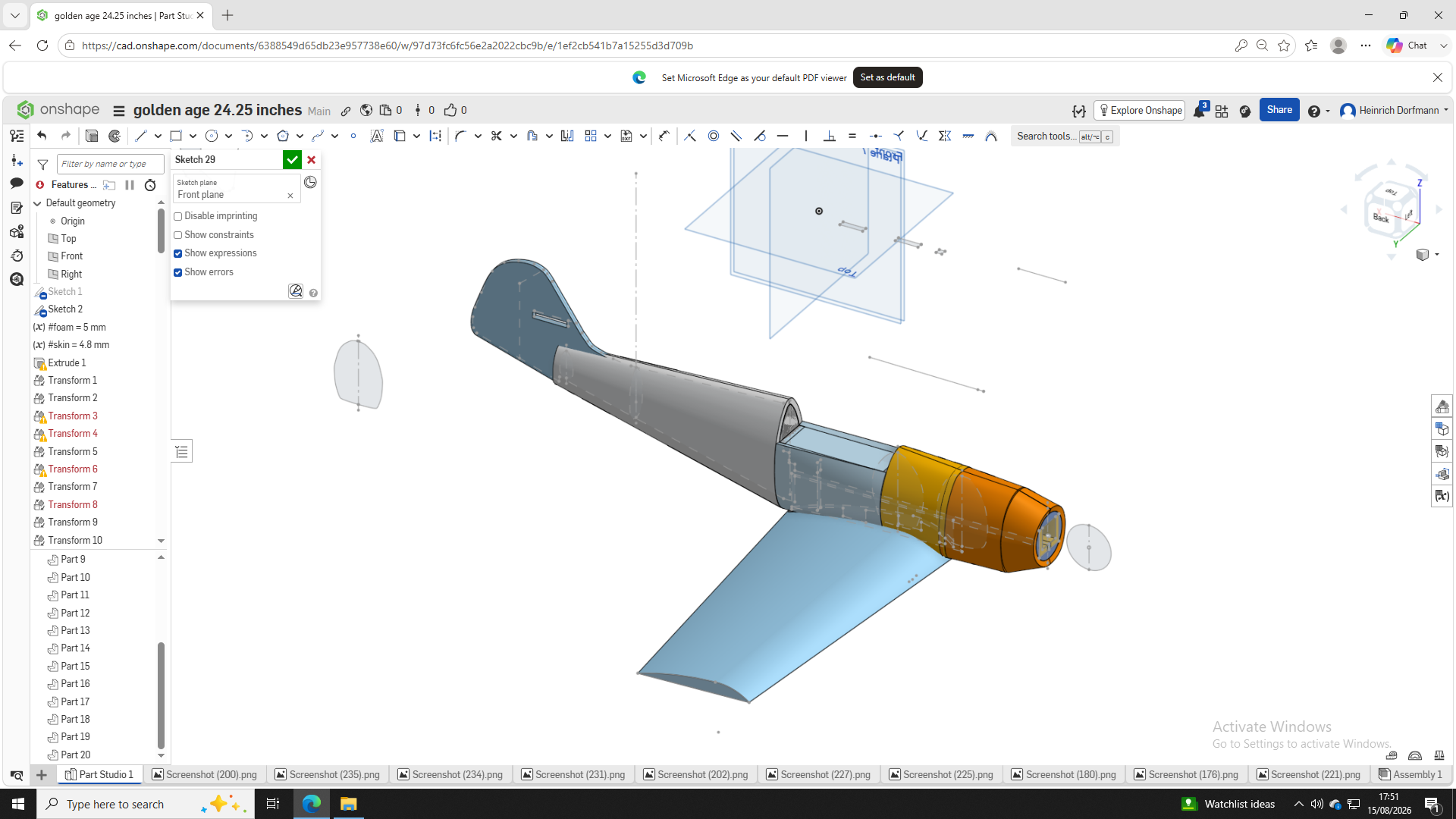1456x819 pixels.
Task: Switch to Screenshot (235).png tab
Action: 328,774
